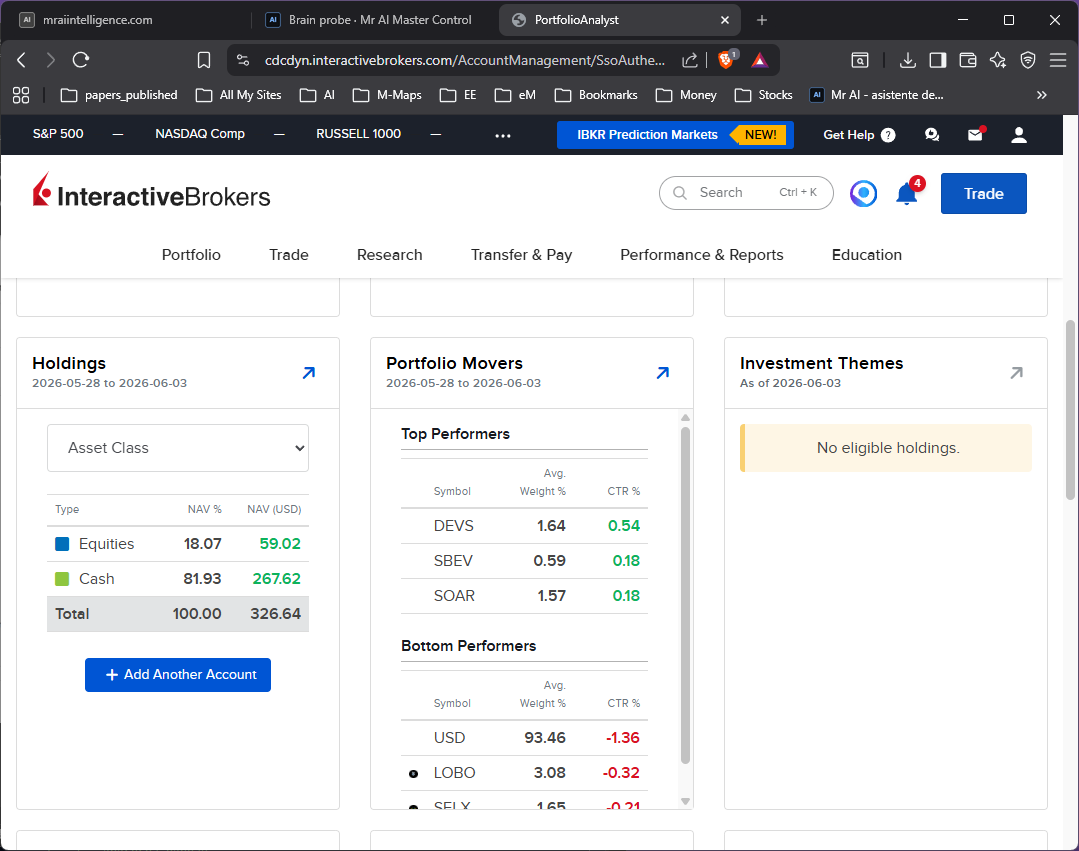Open Brave Shields lion icon
Viewport: 1079px width, 851px height.
point(726,60)
